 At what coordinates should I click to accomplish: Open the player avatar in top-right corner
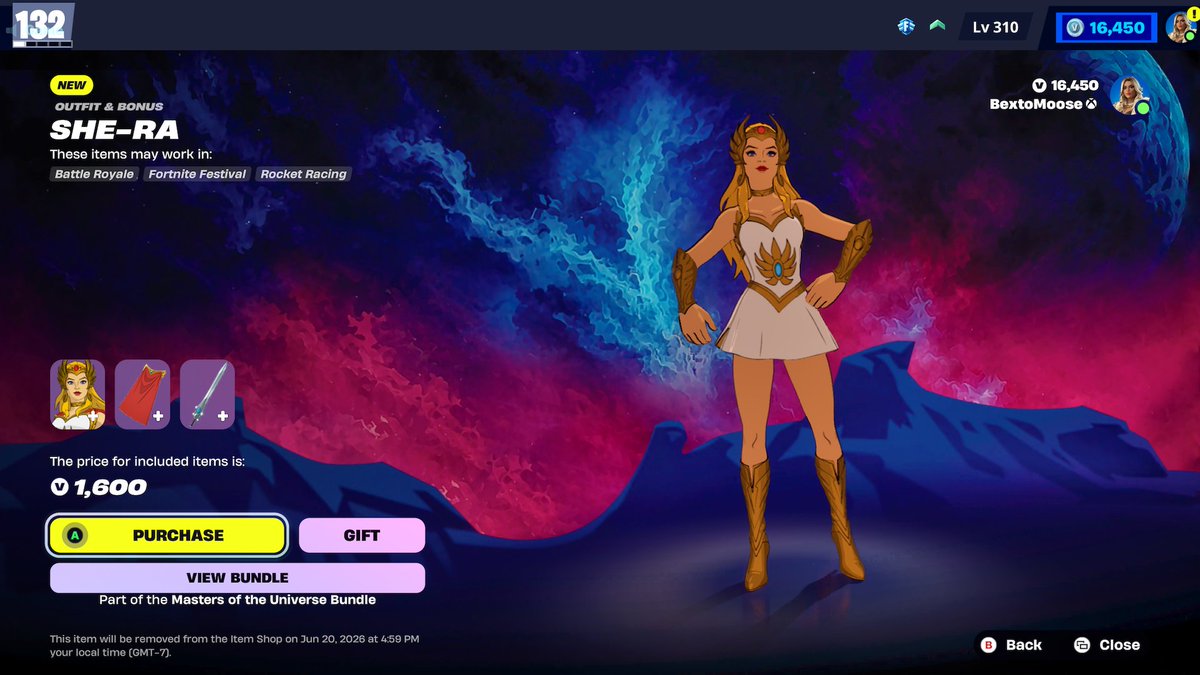tap(1180, 27)
